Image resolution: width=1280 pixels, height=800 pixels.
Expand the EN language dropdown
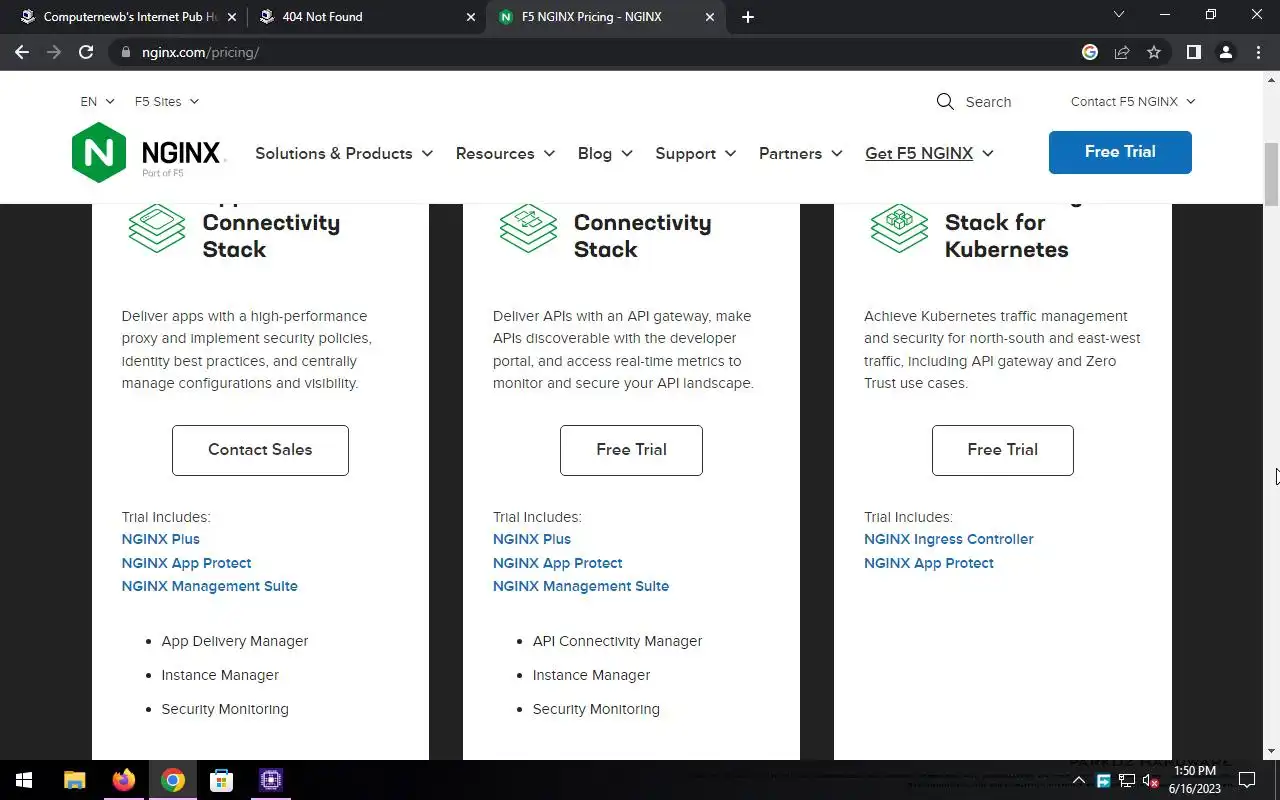(x=97, y=101)
